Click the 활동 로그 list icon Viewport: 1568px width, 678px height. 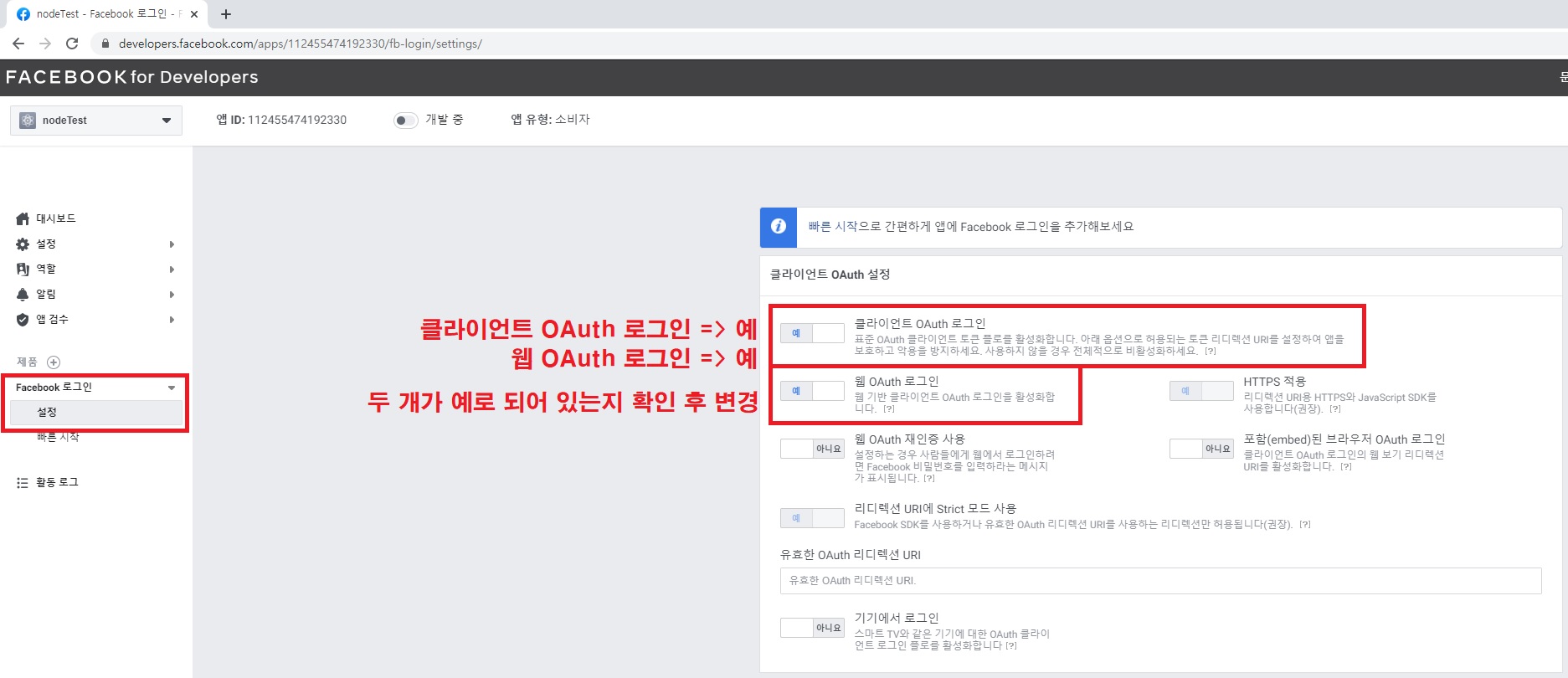pos(23,483)
